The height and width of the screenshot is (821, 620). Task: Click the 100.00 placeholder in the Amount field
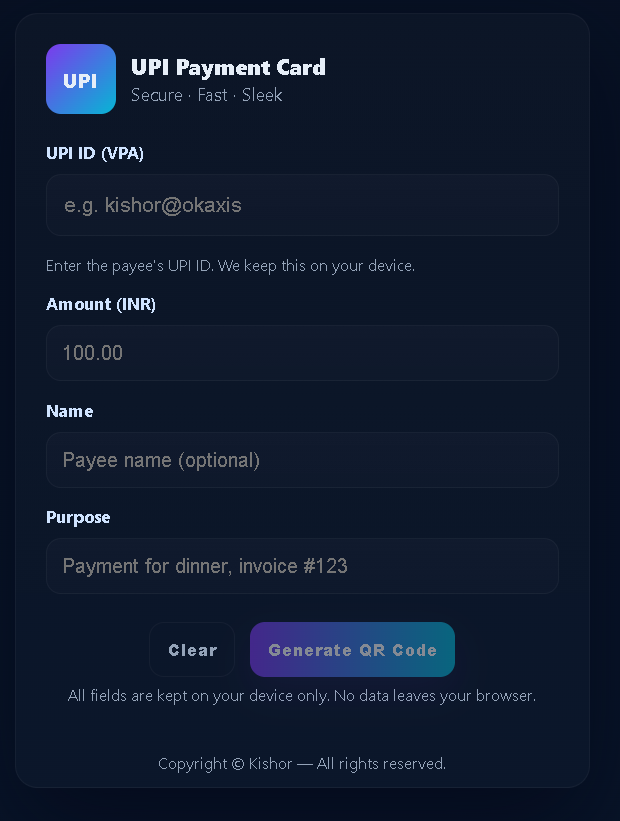point(93,353)
